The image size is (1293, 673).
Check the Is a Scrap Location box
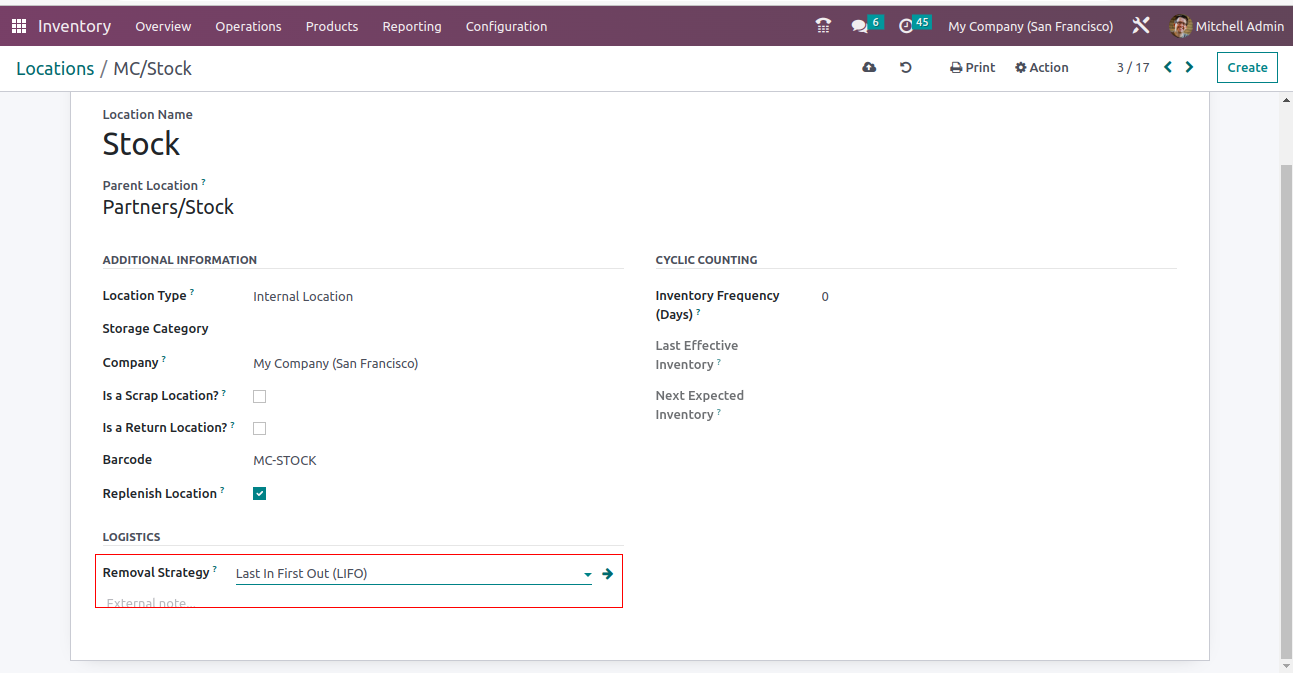(x=260, y=396)
